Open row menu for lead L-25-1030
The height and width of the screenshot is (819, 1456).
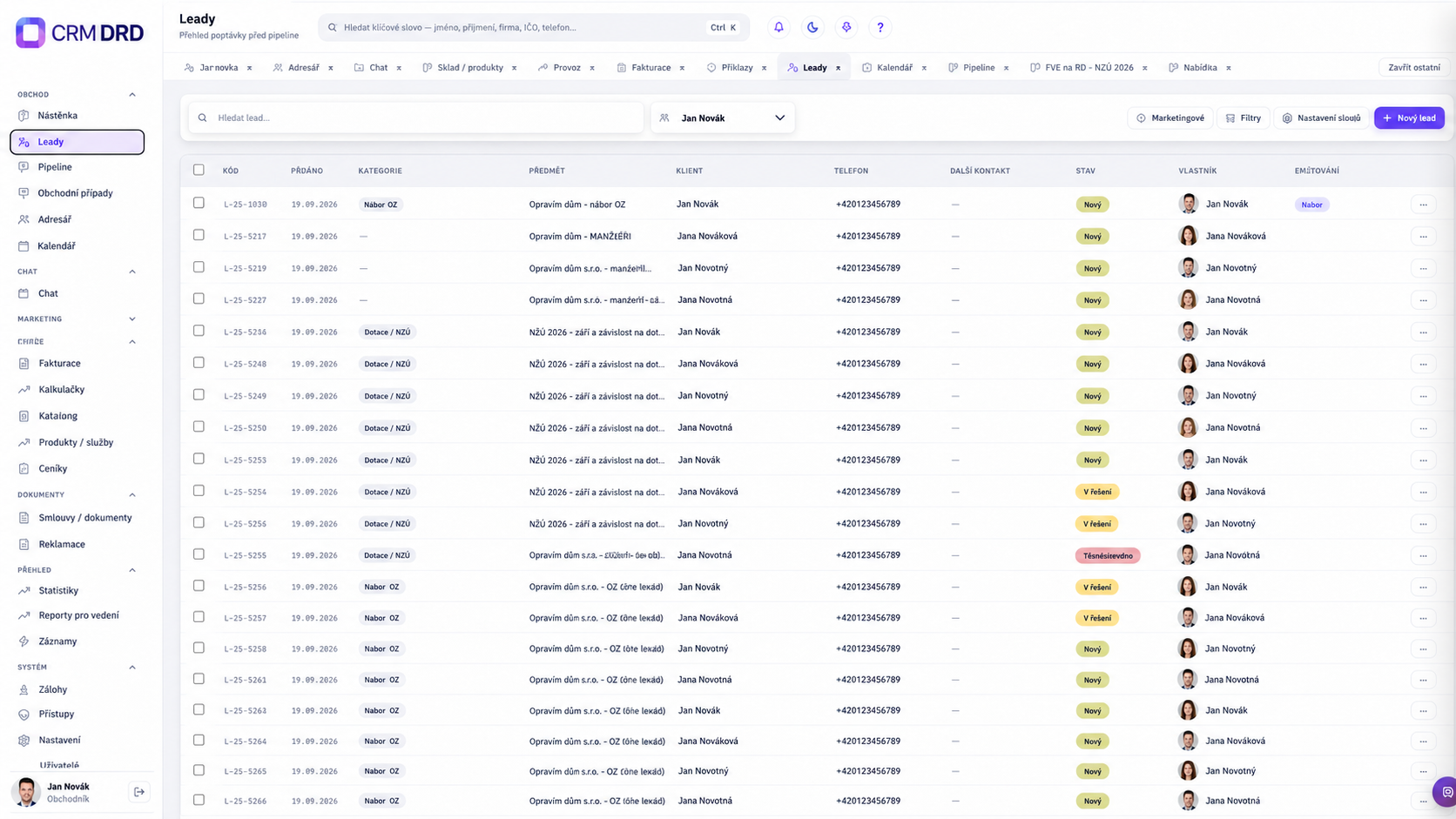click(1423, 205)
